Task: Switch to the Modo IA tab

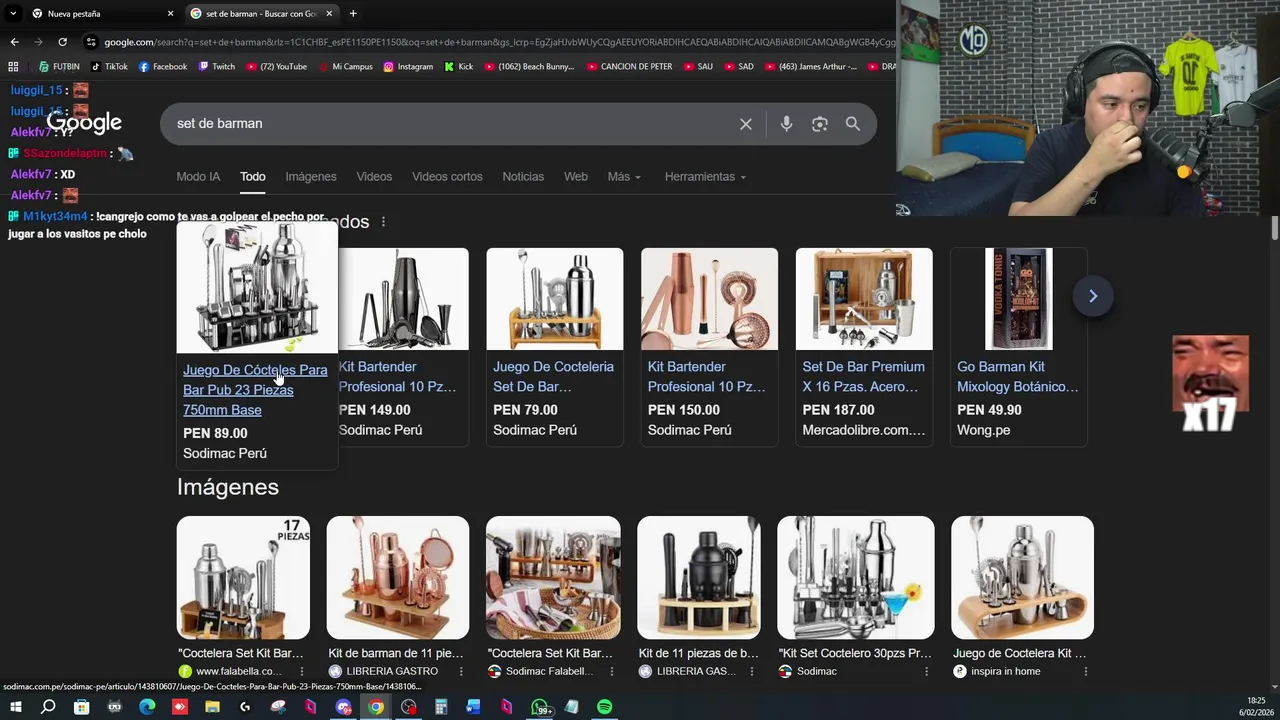Action: click(x=198, y=177)
